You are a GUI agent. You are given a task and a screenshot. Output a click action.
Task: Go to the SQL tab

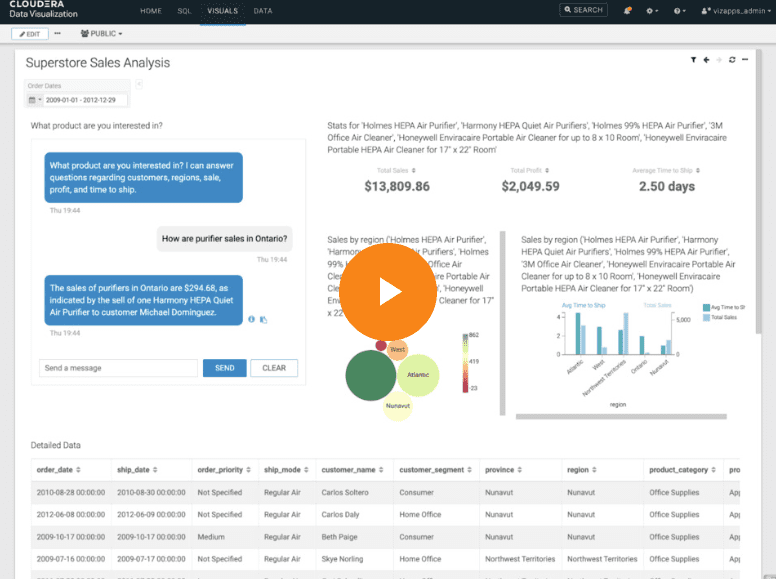tap(184, 10)
